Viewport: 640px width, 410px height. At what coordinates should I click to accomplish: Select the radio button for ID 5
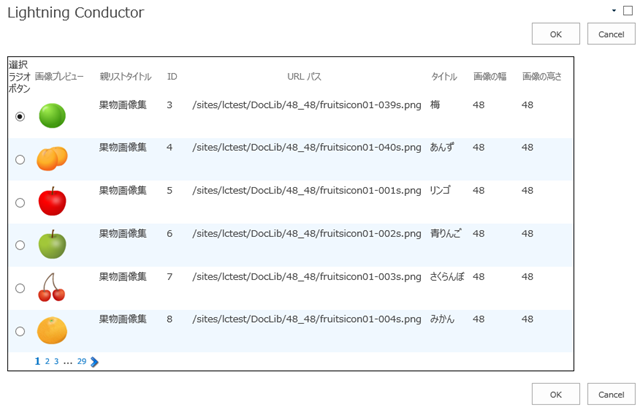point(20,203)
